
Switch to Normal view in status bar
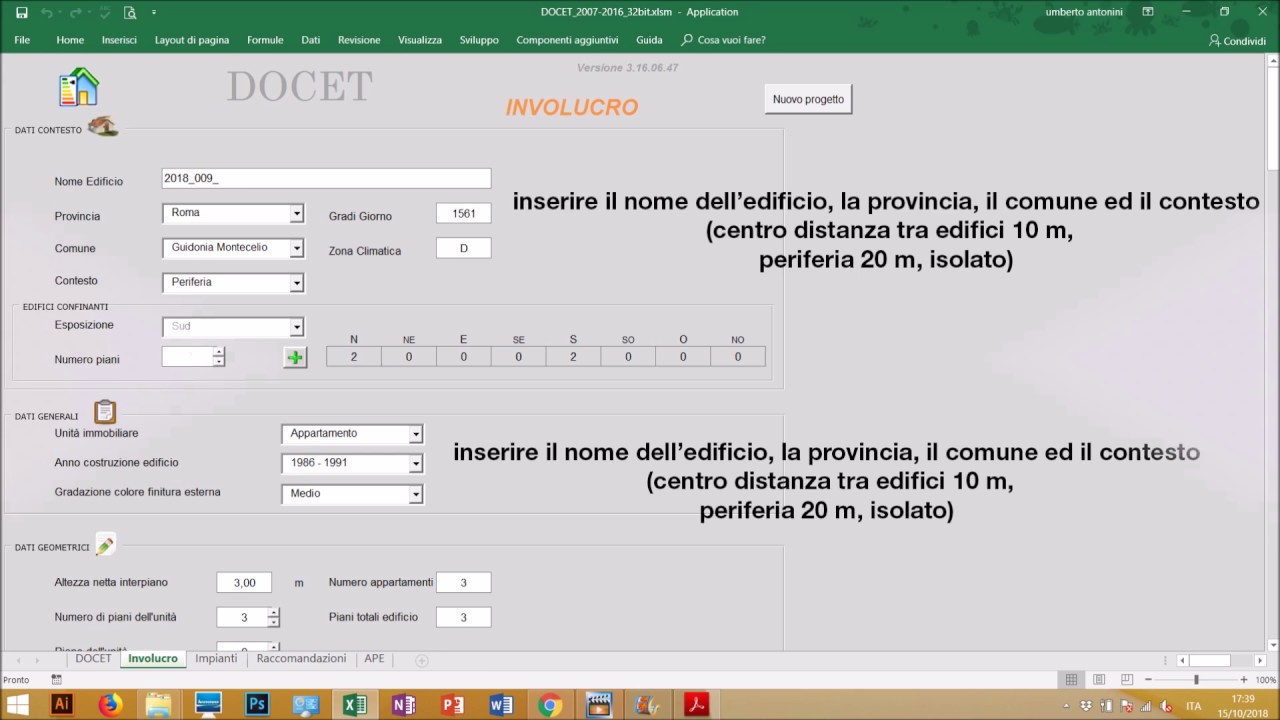[1071, 679]
